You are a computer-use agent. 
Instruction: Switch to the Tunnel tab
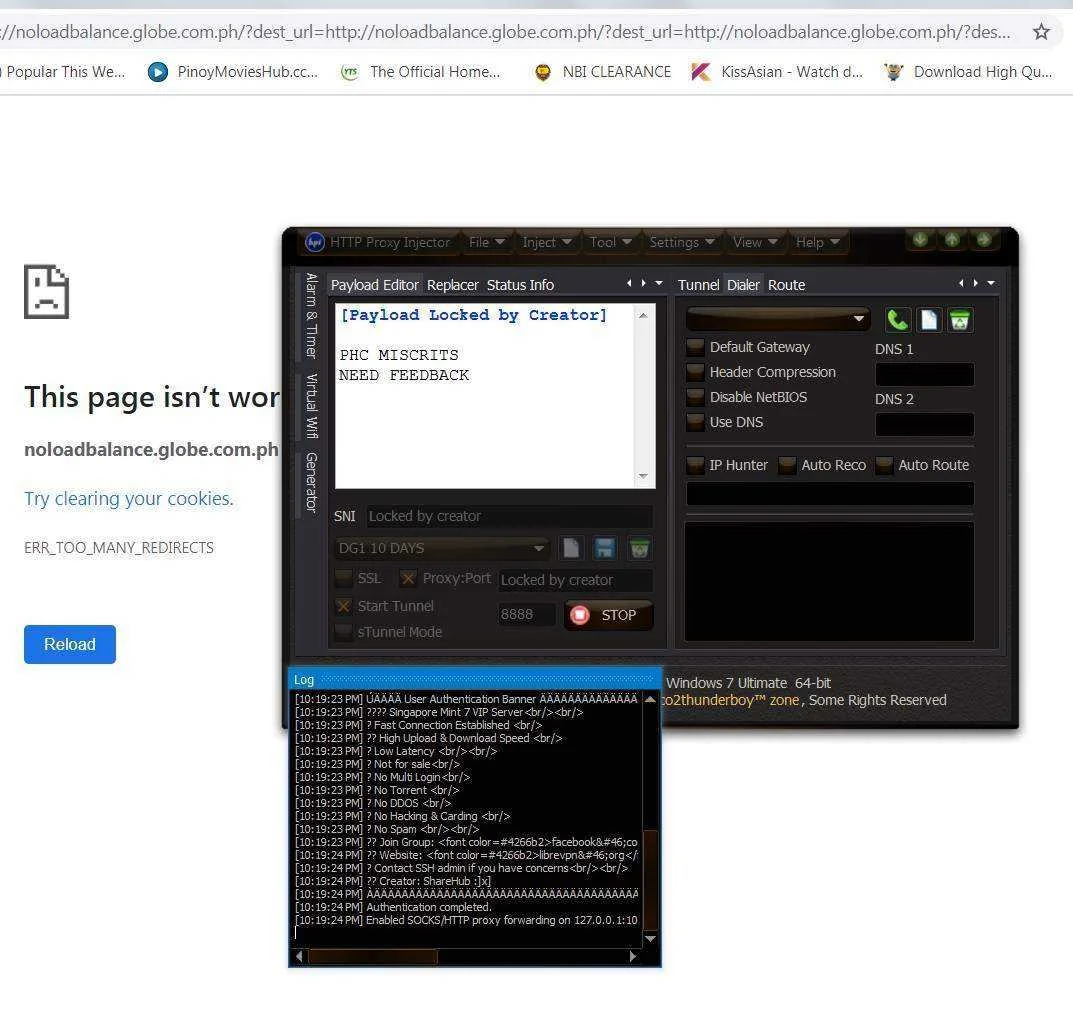pos(698,285)
